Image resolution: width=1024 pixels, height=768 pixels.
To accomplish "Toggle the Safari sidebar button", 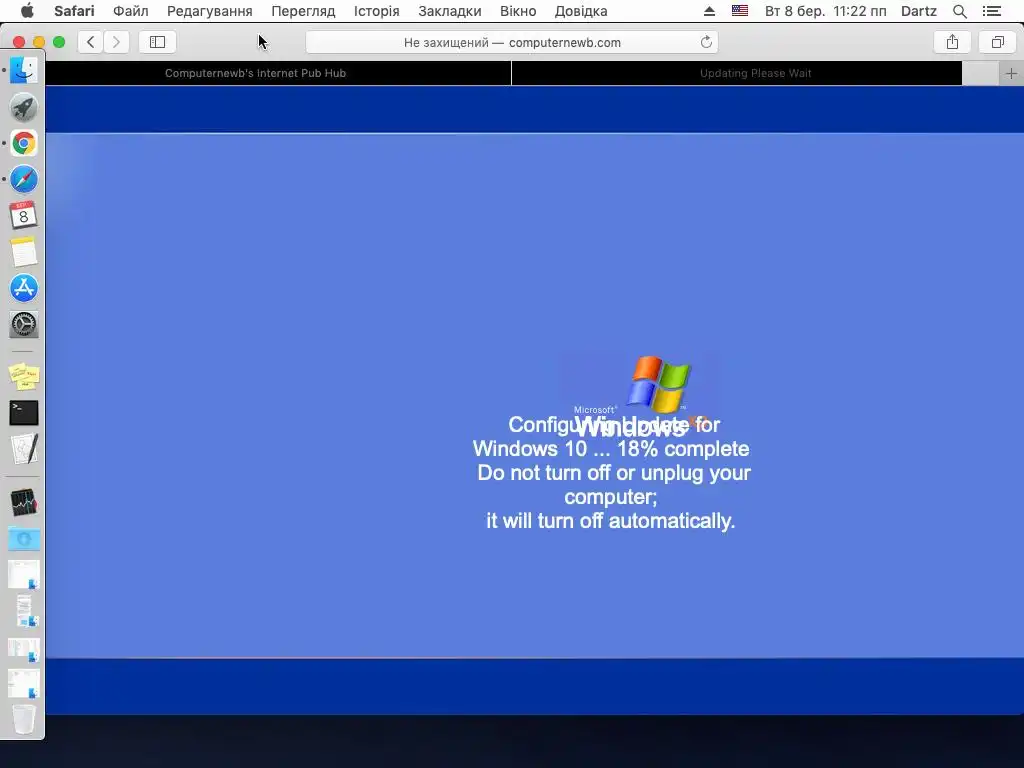I will tap(157, 42).
